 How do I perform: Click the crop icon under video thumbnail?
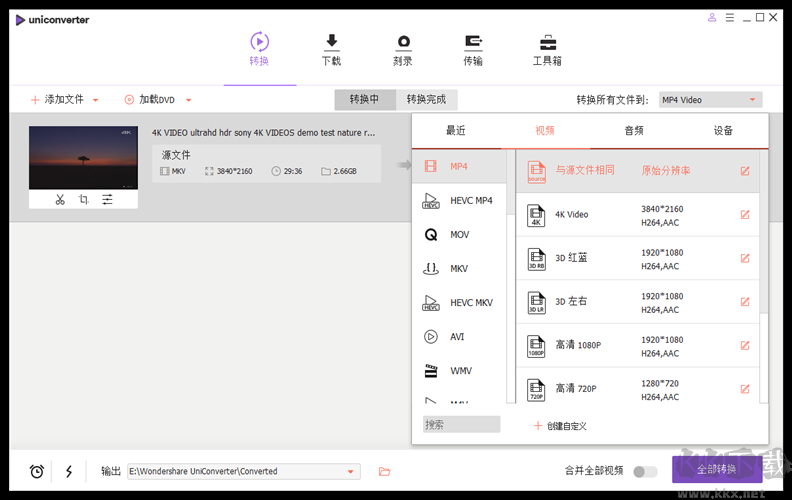[x=83, y=200]
